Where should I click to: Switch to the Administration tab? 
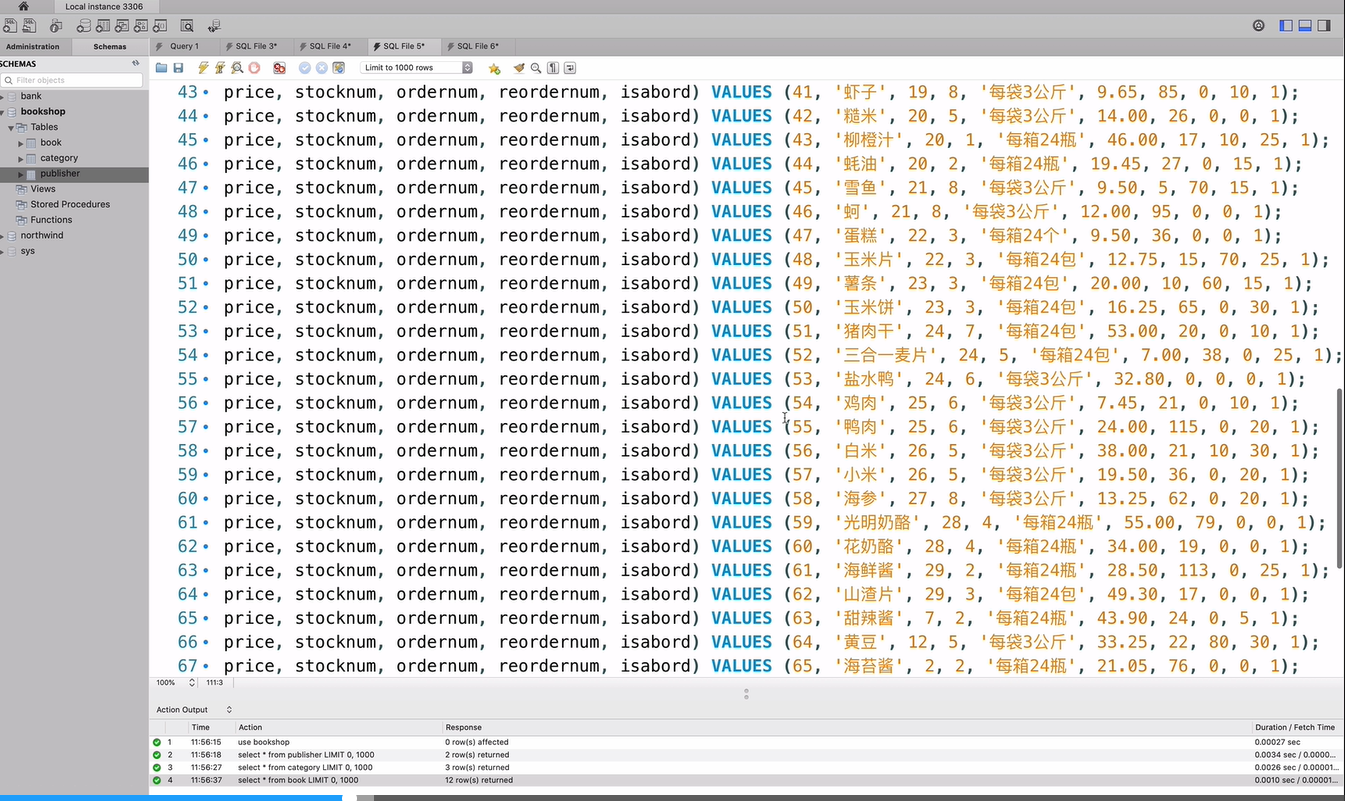point(33,46)
